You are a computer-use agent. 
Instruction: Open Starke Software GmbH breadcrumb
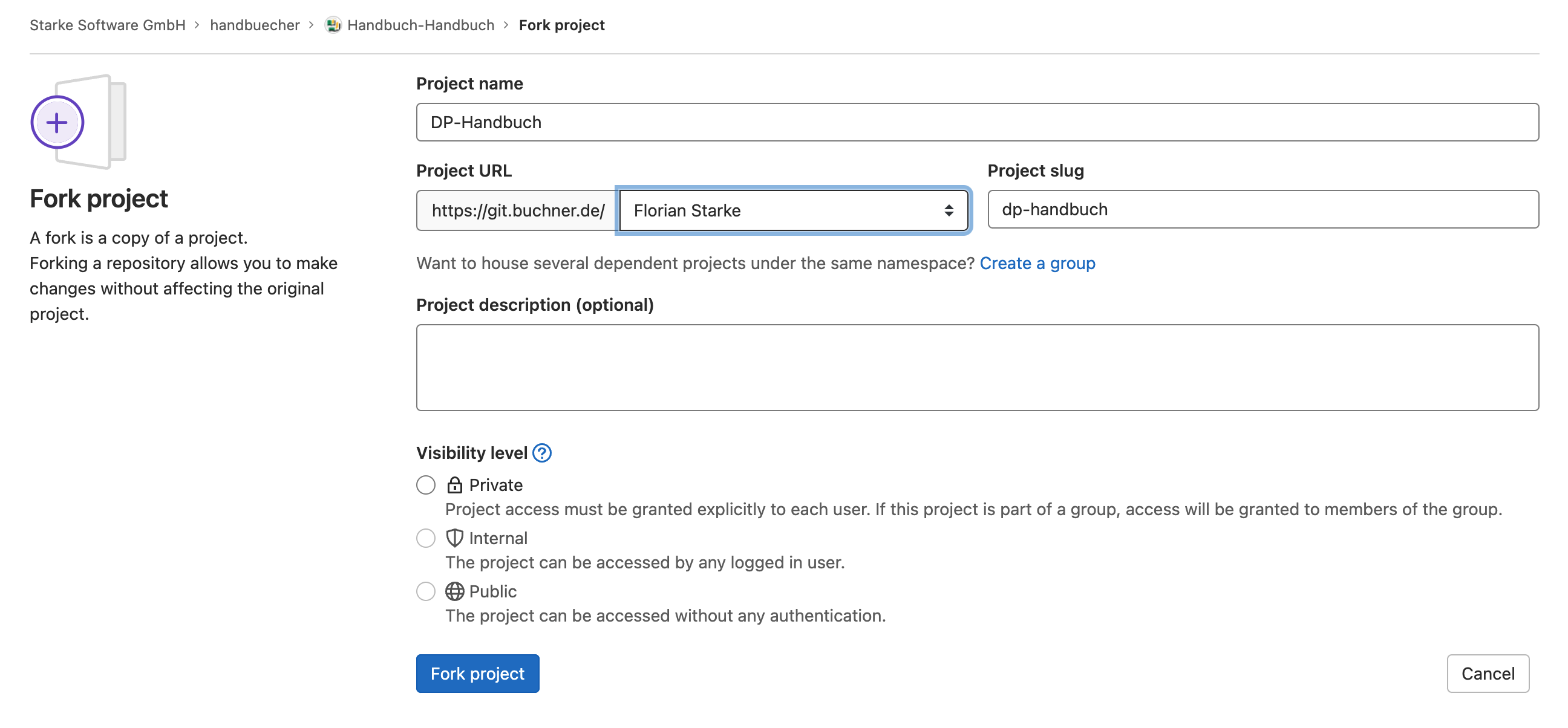(x=107, y=25)
